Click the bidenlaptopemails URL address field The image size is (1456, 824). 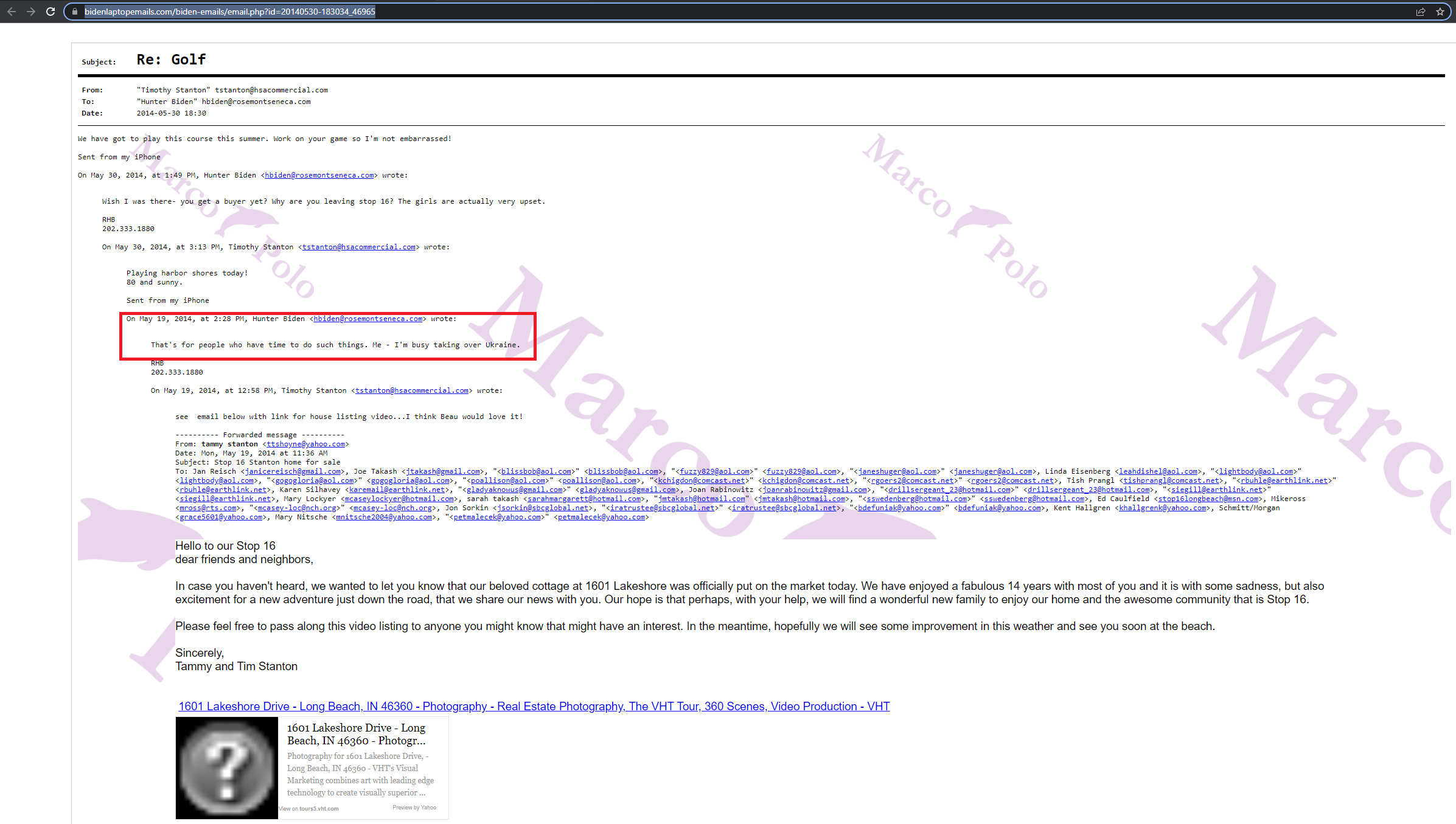click(x=229, y=12)
